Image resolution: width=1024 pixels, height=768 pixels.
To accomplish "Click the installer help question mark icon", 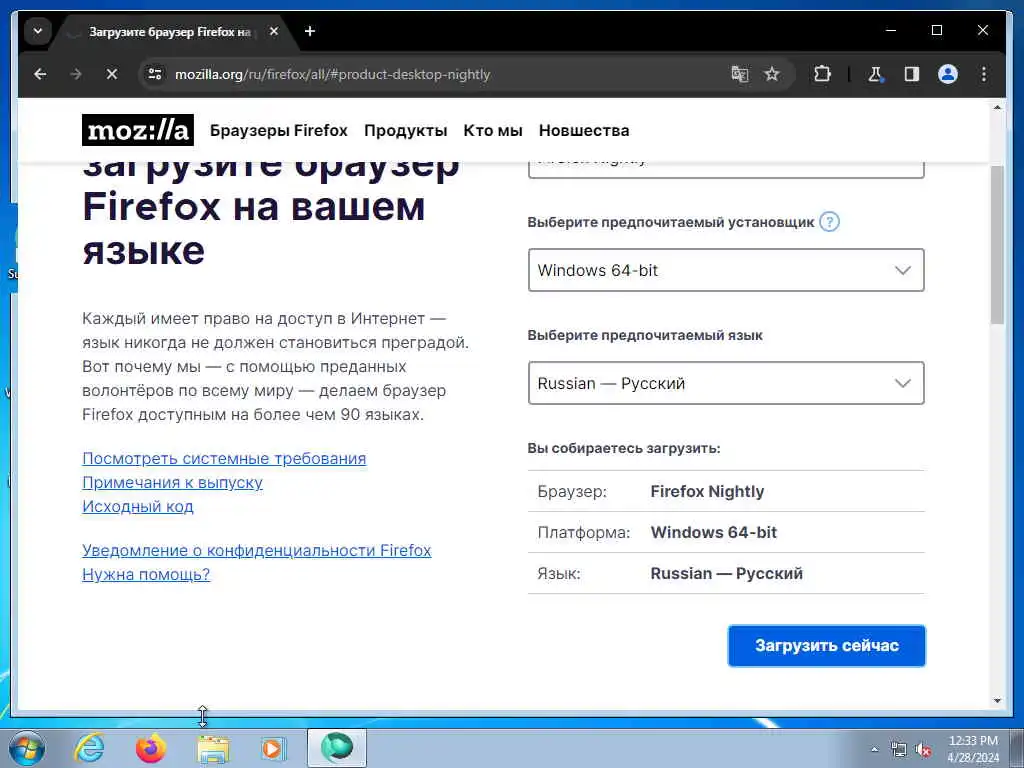I will coord(829,222).
